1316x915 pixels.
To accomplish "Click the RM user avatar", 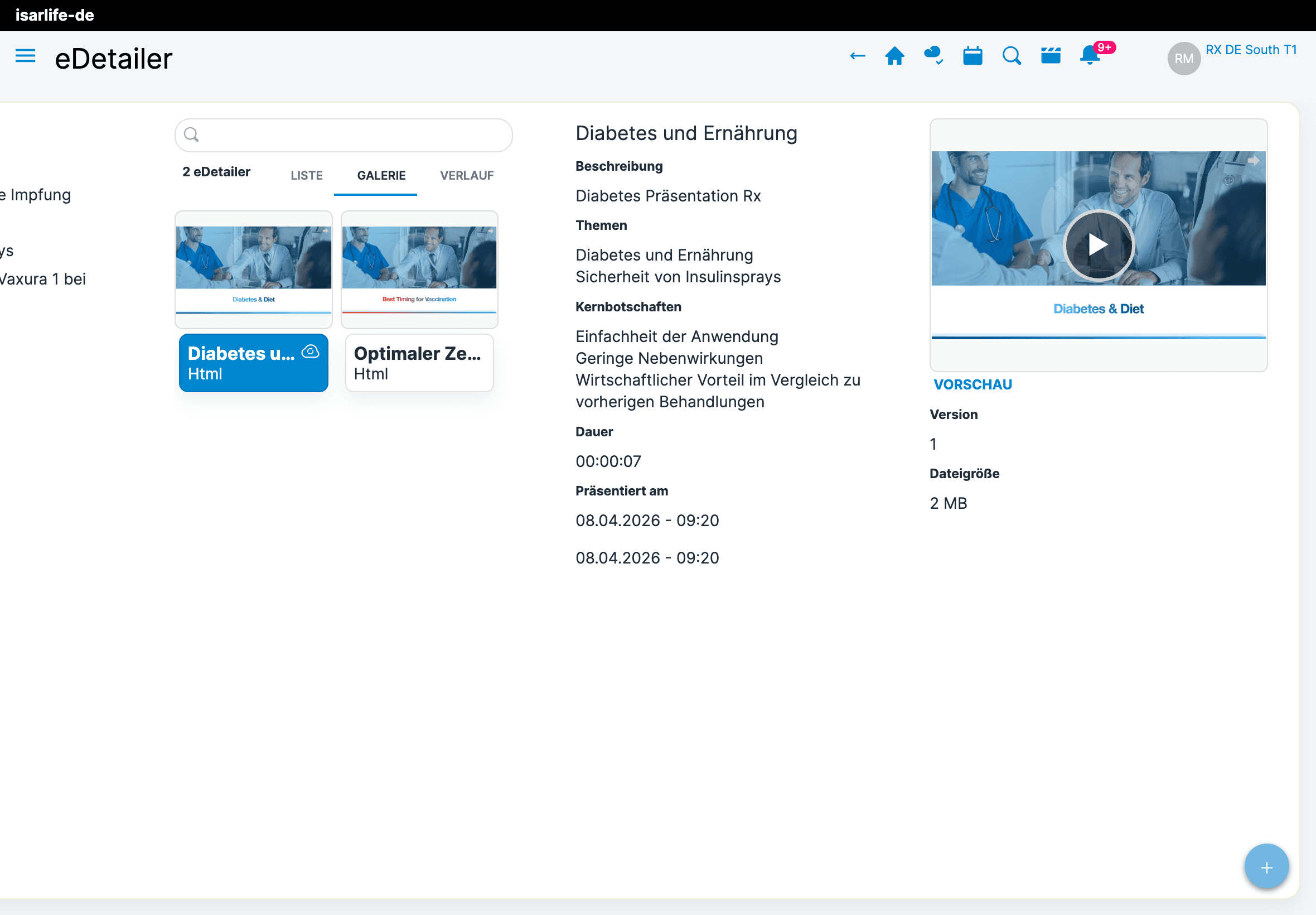I will pos(1184,59).
